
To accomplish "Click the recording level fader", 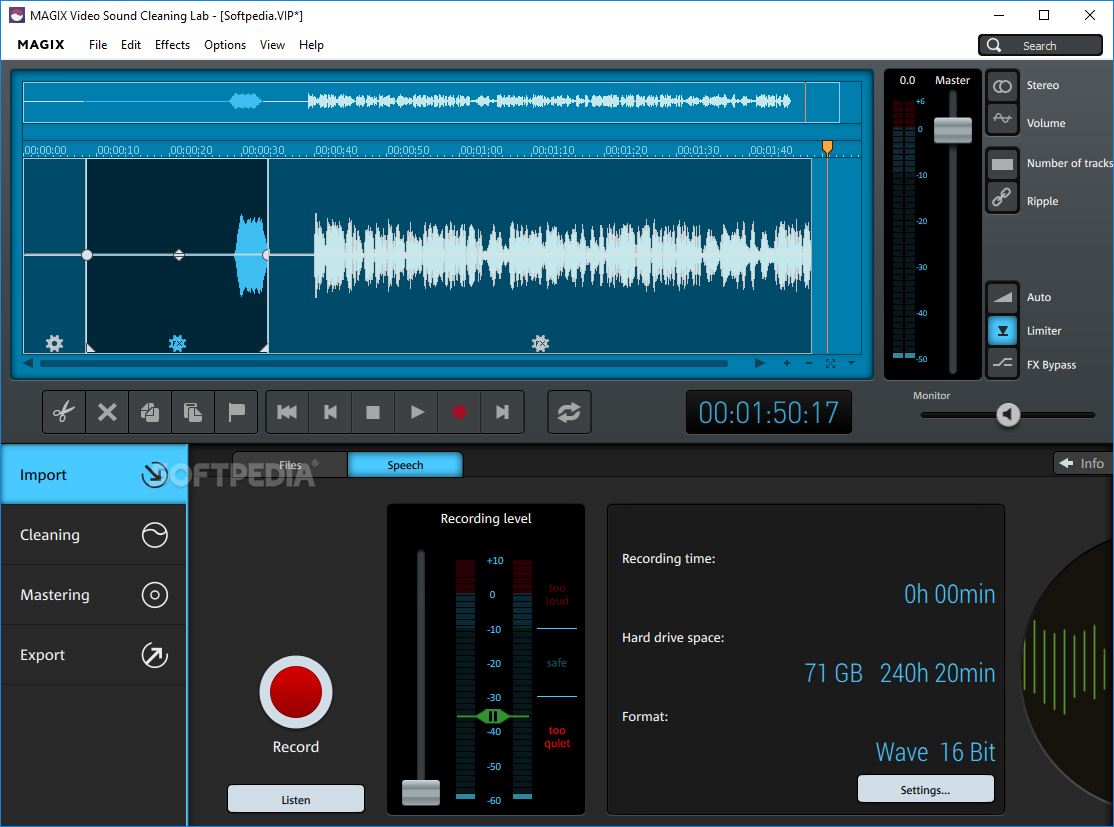I will 421,791.
